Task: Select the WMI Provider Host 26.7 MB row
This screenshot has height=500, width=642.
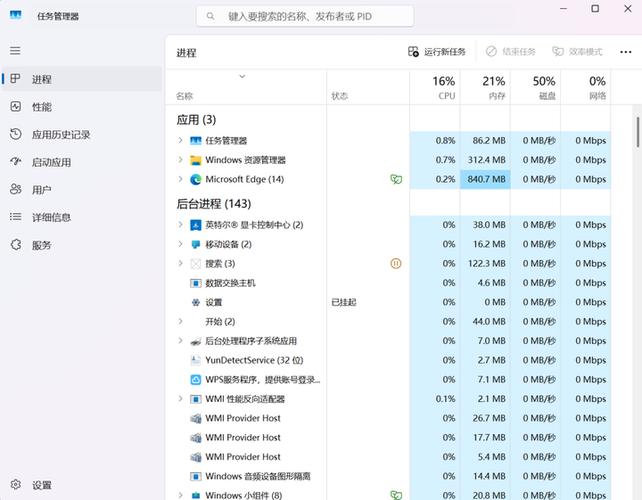Action: pyautogui.click(x=388, y=418)
